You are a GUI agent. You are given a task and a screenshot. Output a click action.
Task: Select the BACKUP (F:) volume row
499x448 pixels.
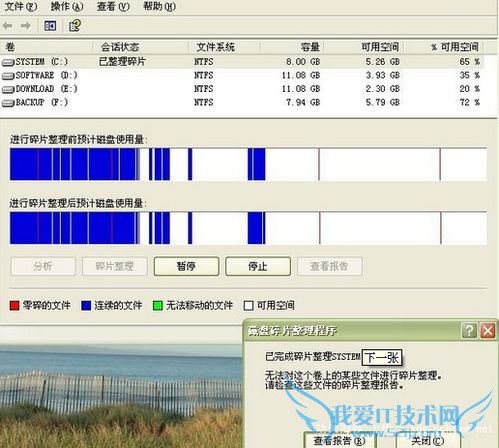pos(243,102)
